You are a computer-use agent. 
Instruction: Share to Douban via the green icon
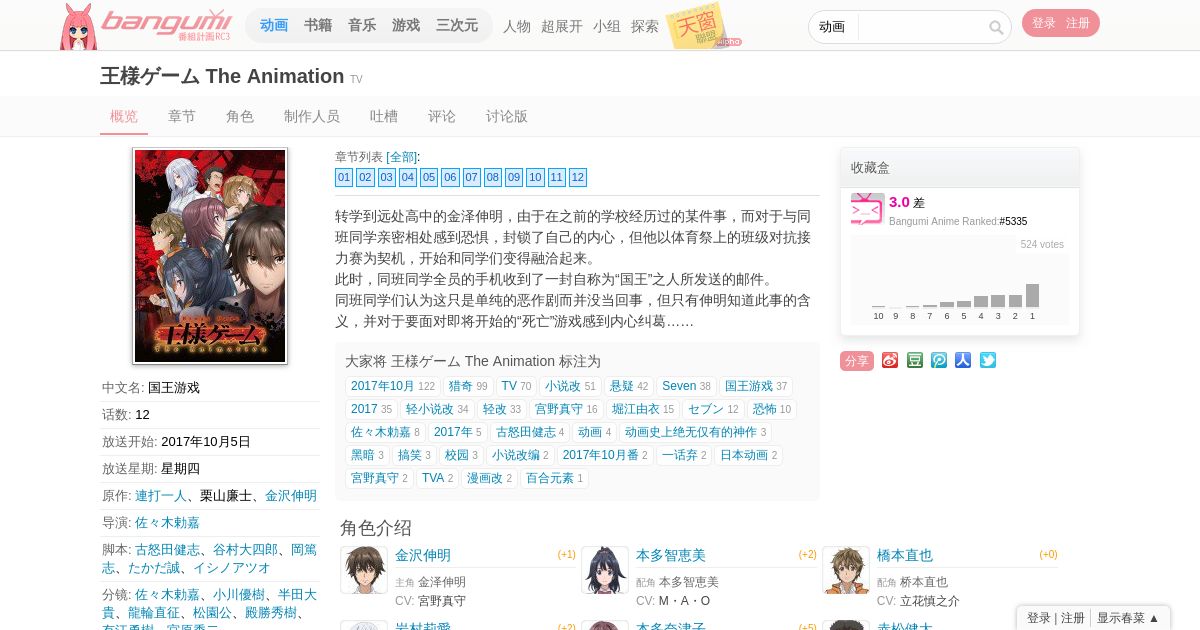click(x=915, y=360)
